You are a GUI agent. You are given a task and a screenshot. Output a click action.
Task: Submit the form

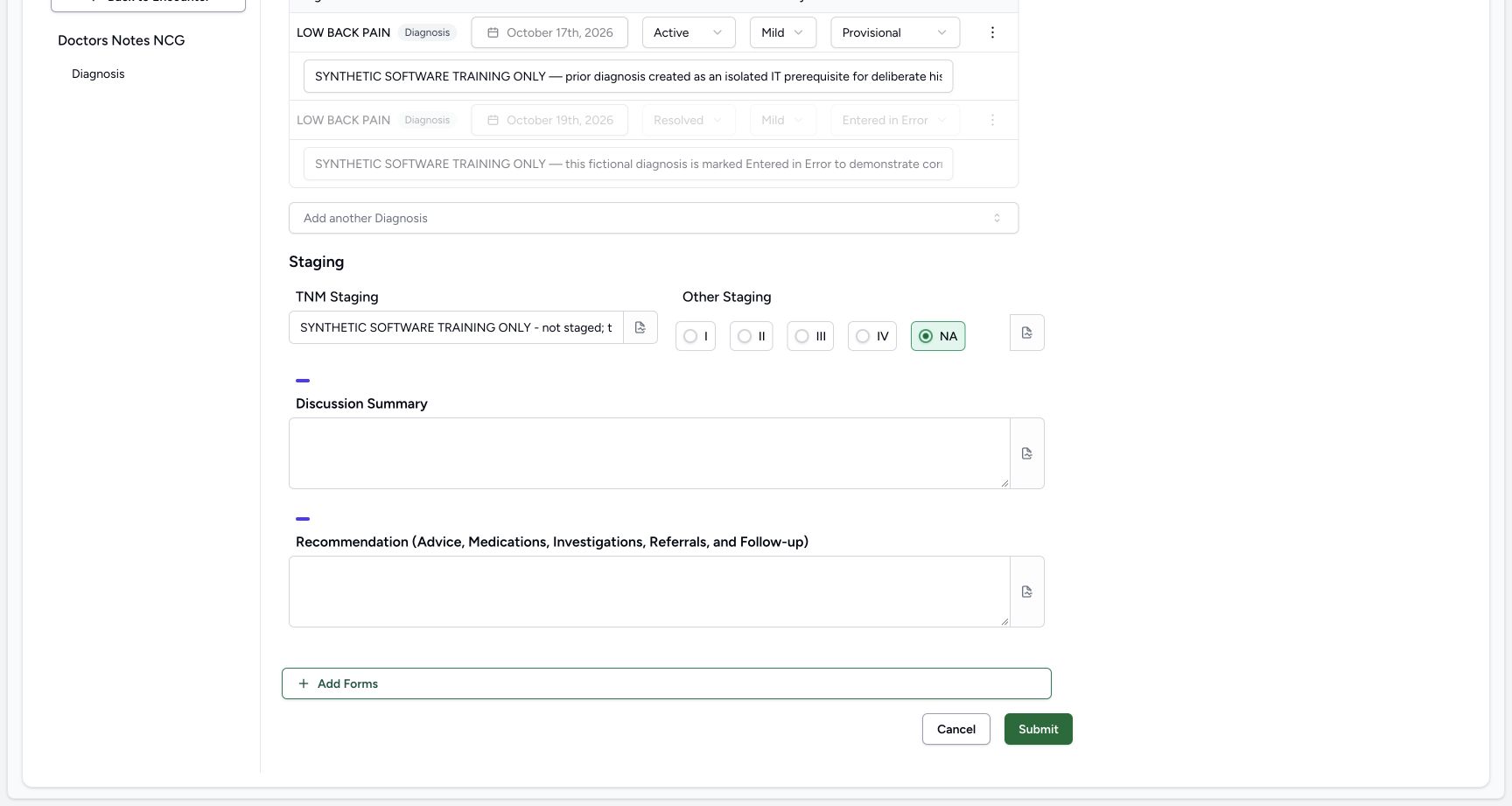(x=1039, y=729)
